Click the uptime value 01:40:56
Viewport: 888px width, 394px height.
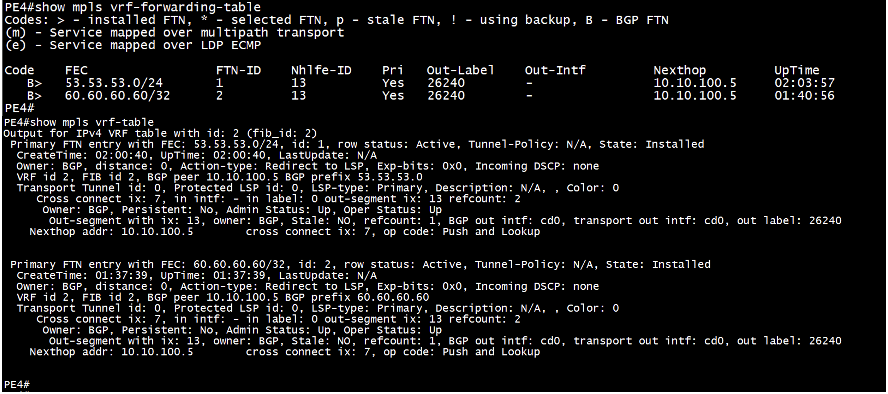pyautogui.click(x=804, y=96)
